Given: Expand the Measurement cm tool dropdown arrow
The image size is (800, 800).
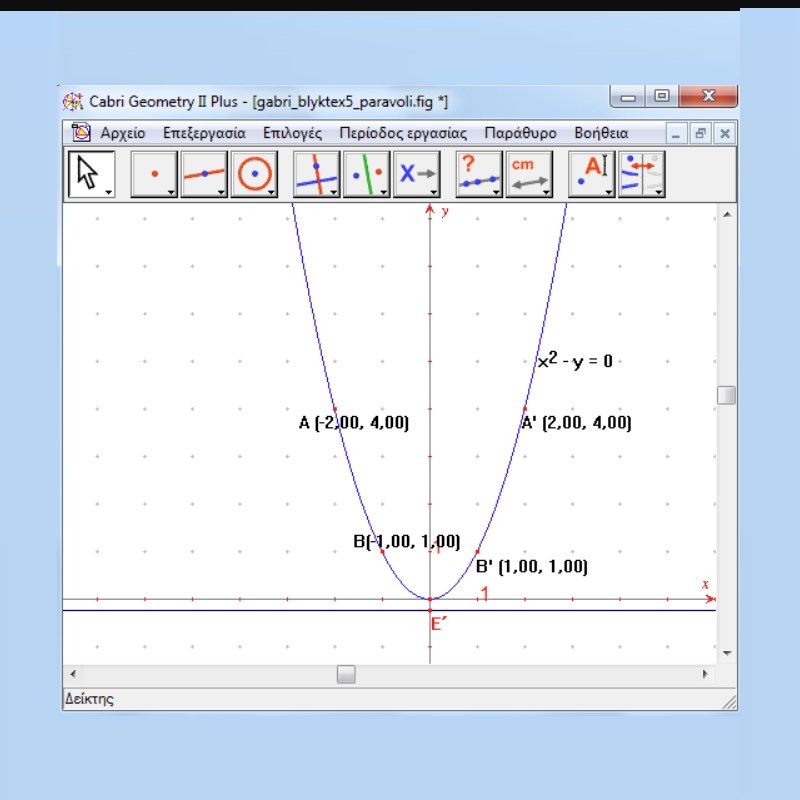Looking at the screenshot, I should click(546, 192).
